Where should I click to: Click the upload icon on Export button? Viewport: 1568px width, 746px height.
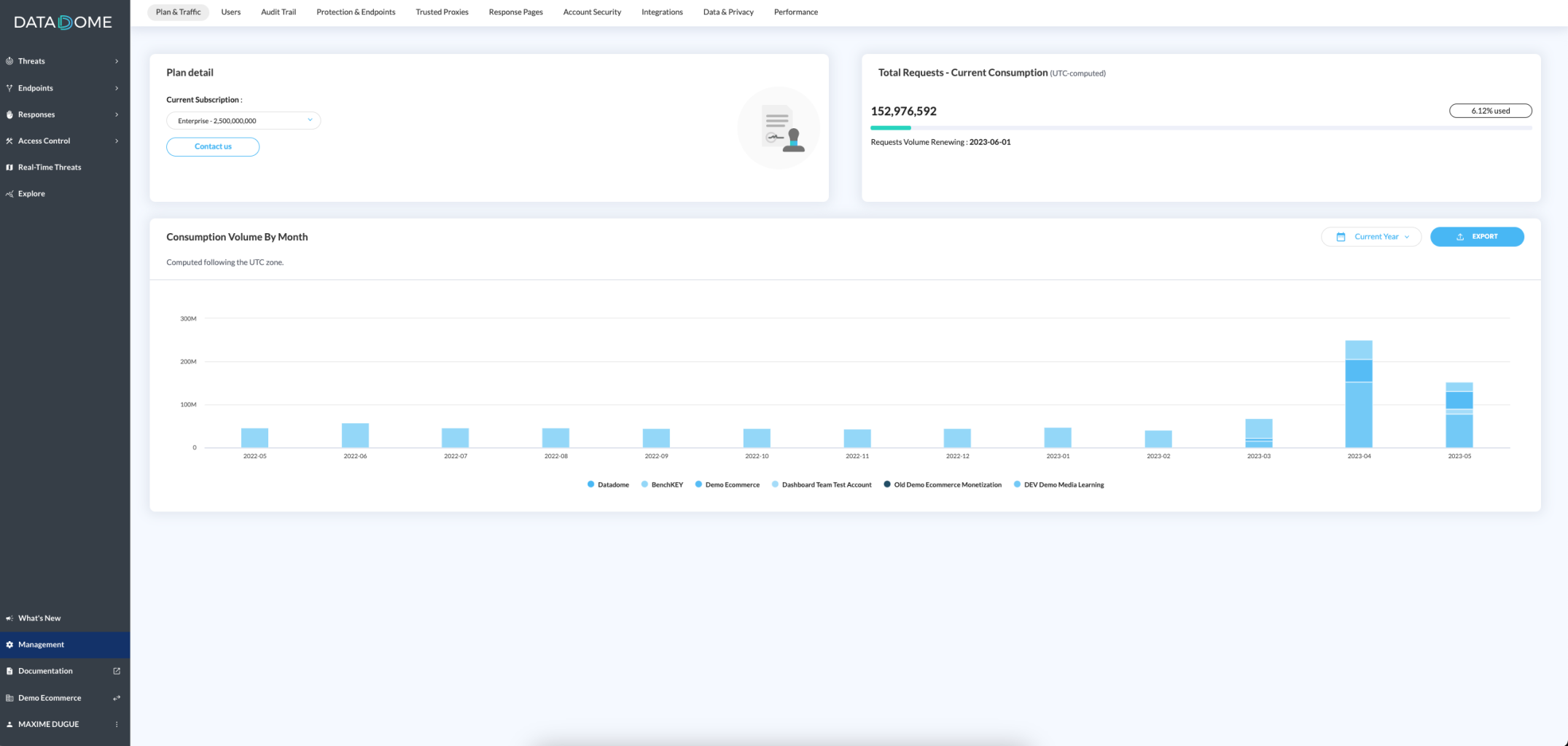pos(1460,237)
